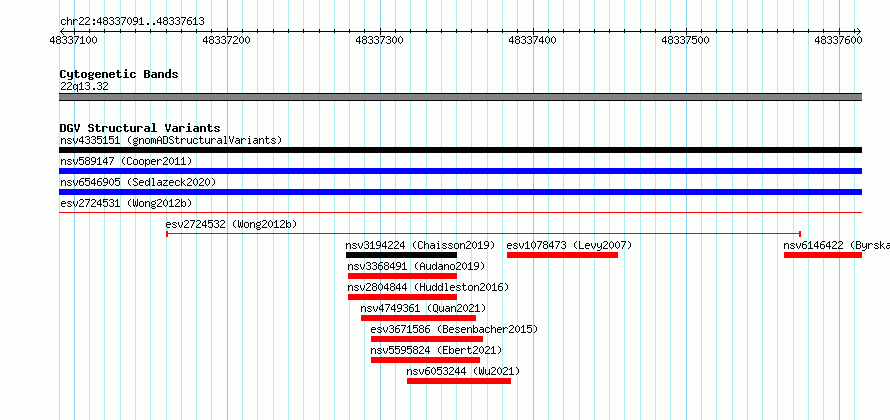Open nsv3194224 (Chaisson2019) label
The height and width of the screenshot is (420, 890).
pos(421,245)
